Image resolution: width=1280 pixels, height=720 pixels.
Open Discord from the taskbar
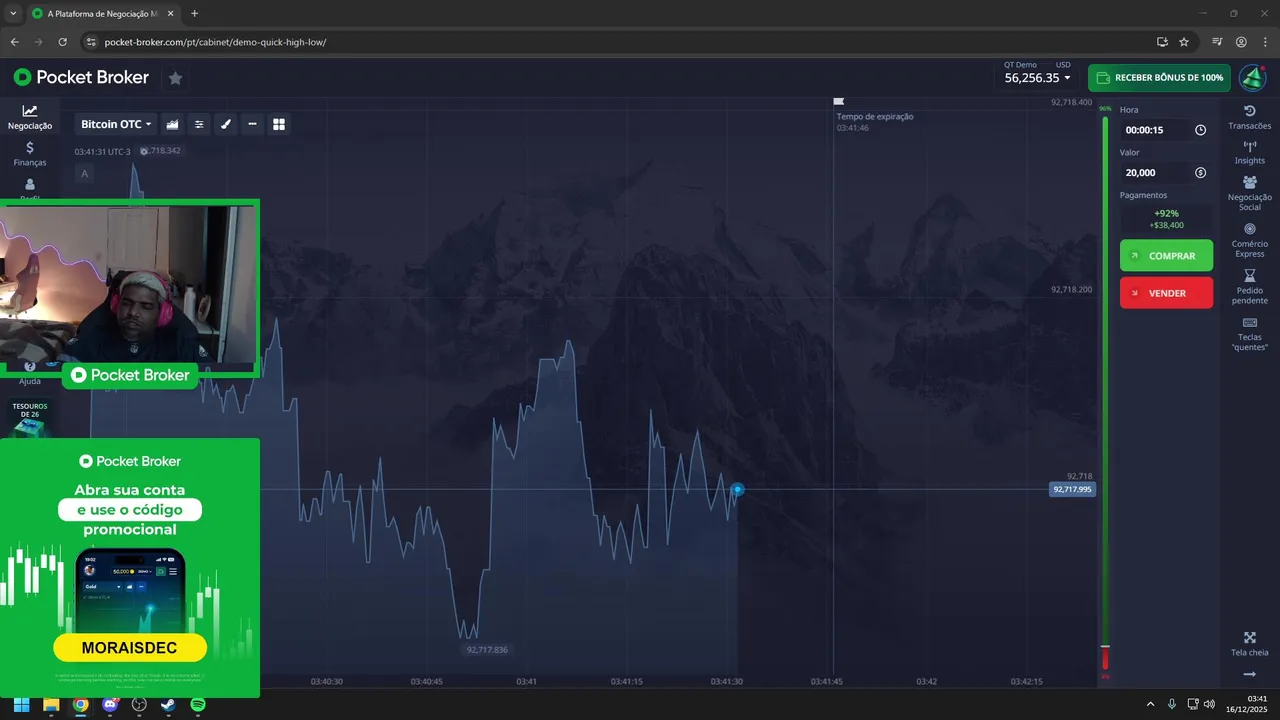(110, 704)
